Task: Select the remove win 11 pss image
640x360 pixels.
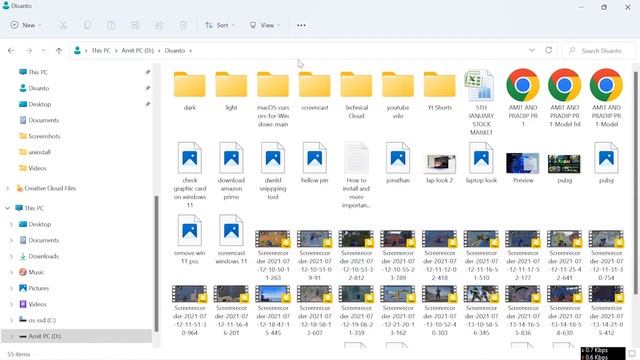Action: tap(189, 239)
